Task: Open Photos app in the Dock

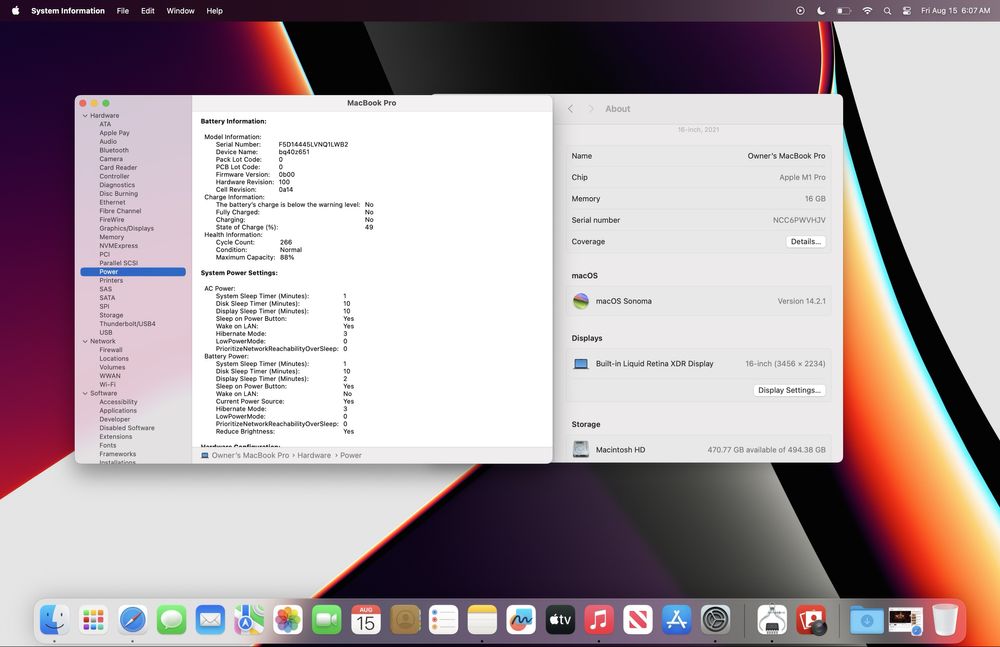Action: point(288,620)
